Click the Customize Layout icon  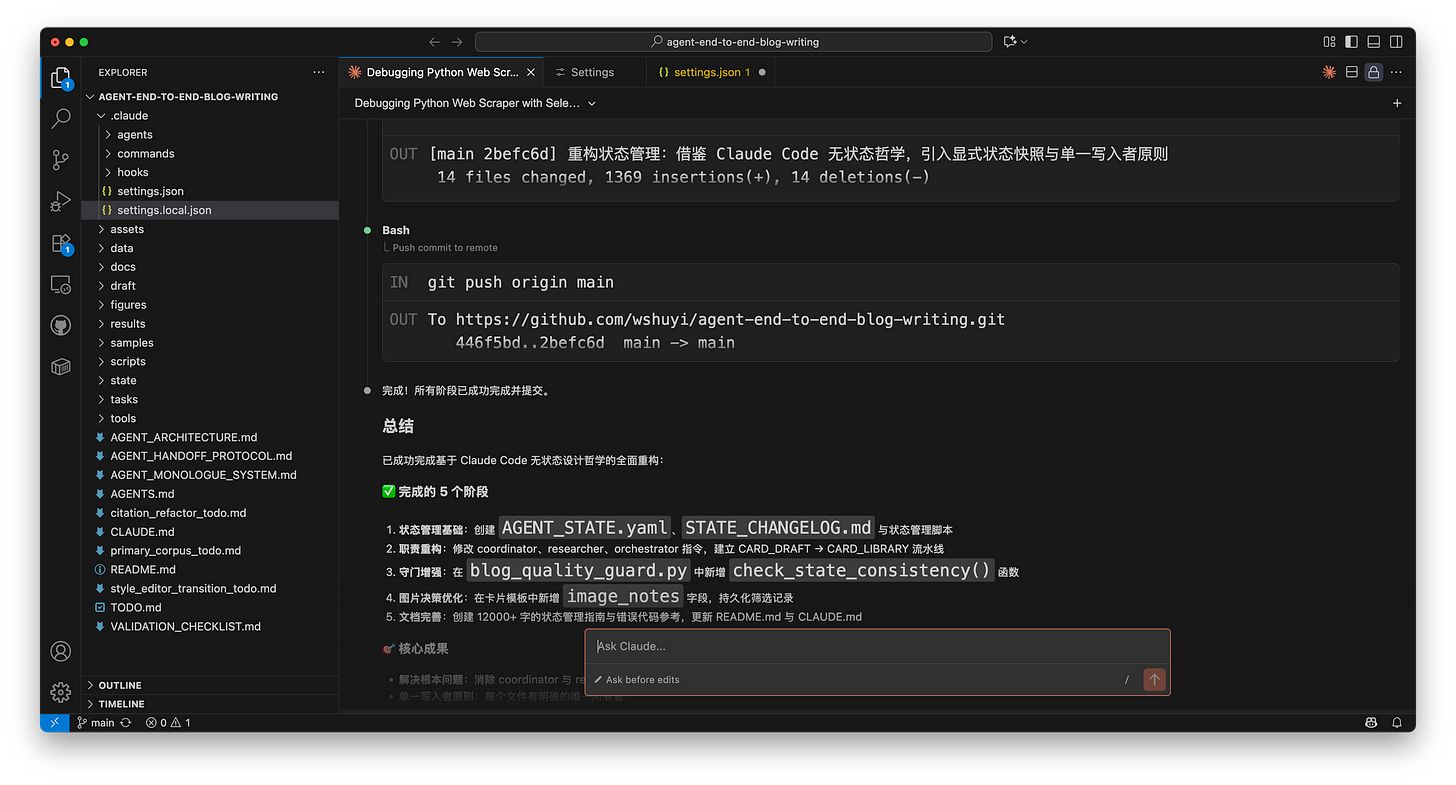tap(1329, 42)
